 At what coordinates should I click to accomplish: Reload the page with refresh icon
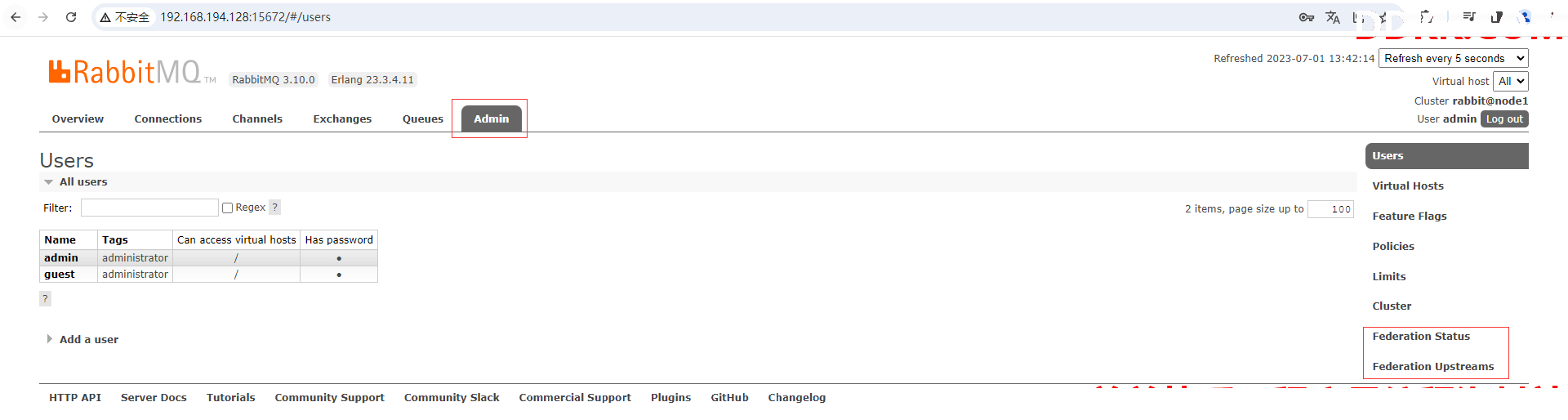tap(71, 17)
